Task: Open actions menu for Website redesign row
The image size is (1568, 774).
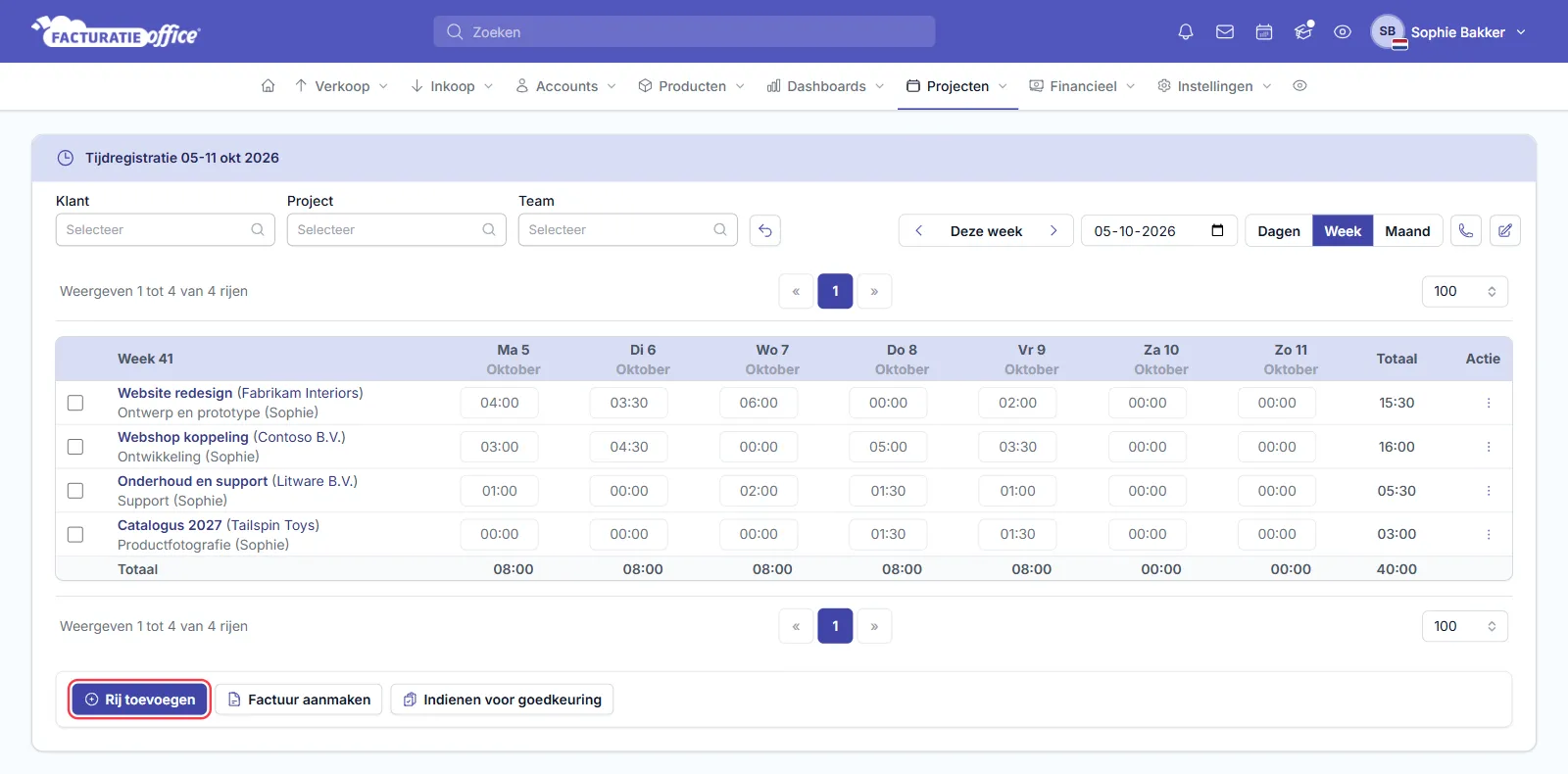Action: click(x=1489, y=403)
